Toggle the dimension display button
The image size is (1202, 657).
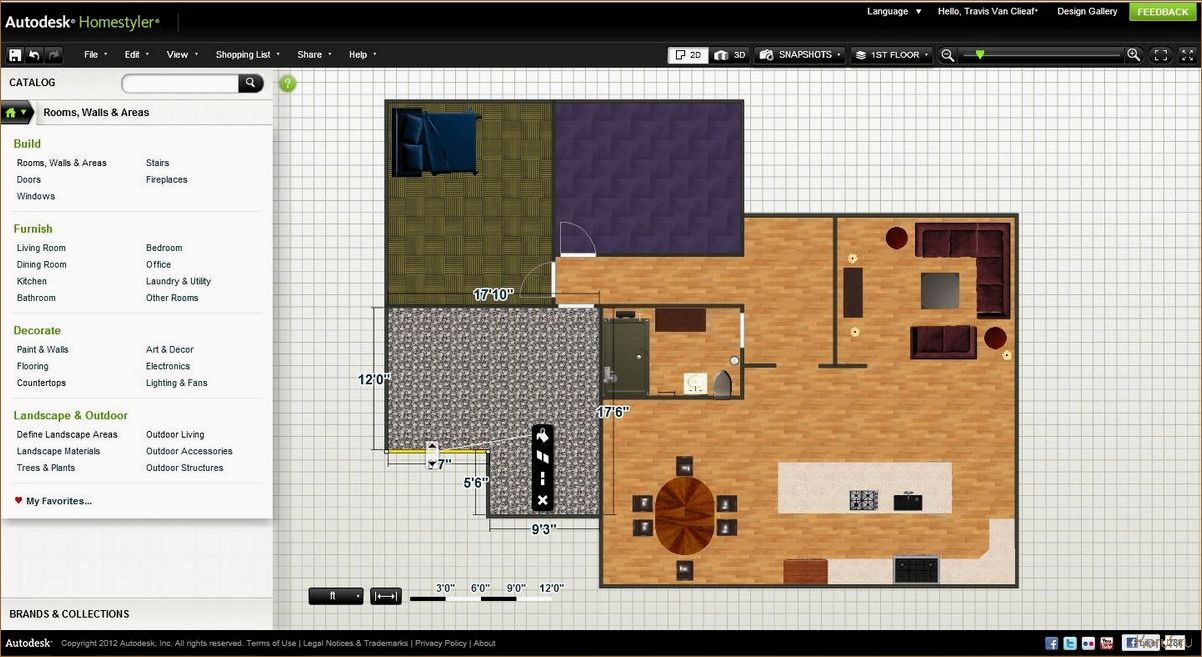coord(386,596)
